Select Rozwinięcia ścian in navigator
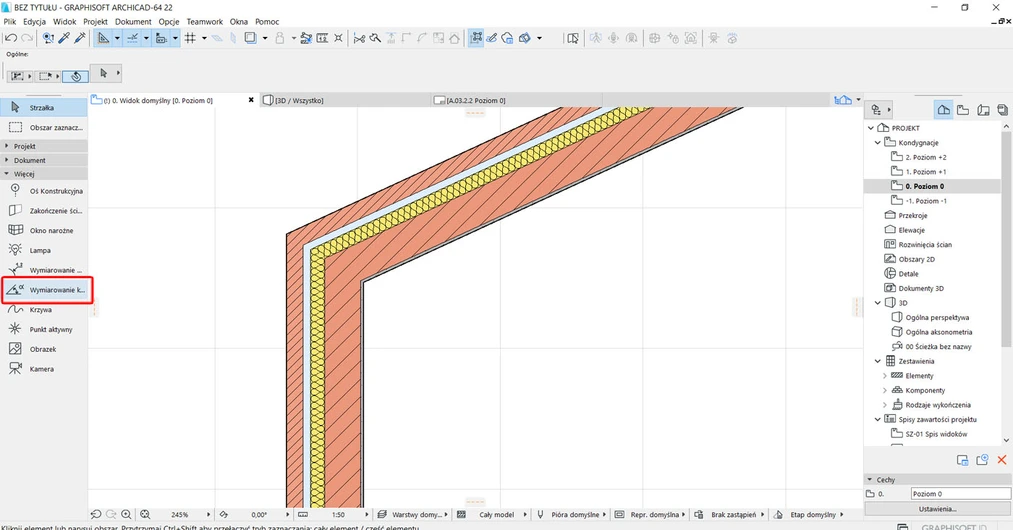Viewport: 1013px width, 530px height. tap(924, 244)
